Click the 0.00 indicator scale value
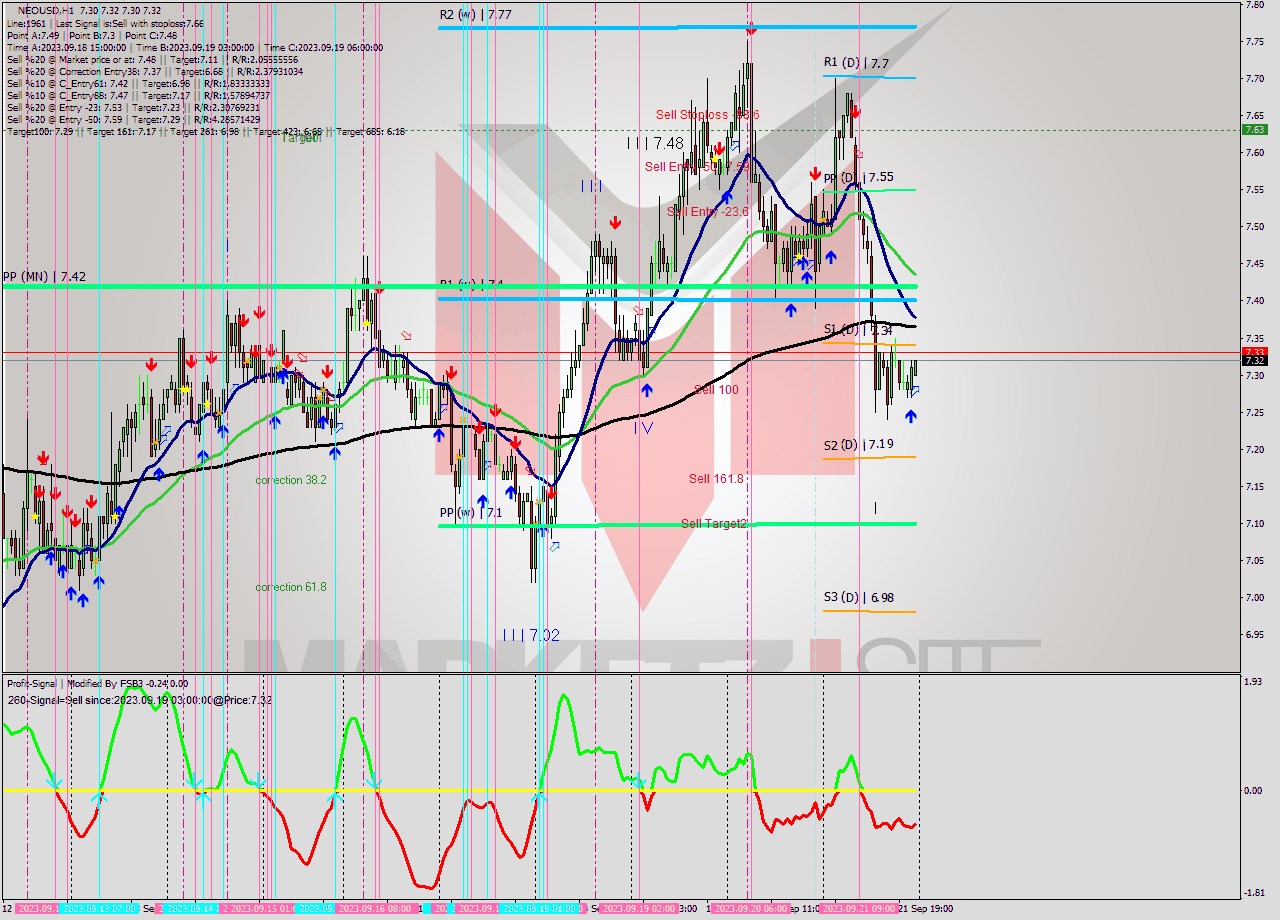Screen dimensions: 1280x920 coord(1254,790)
